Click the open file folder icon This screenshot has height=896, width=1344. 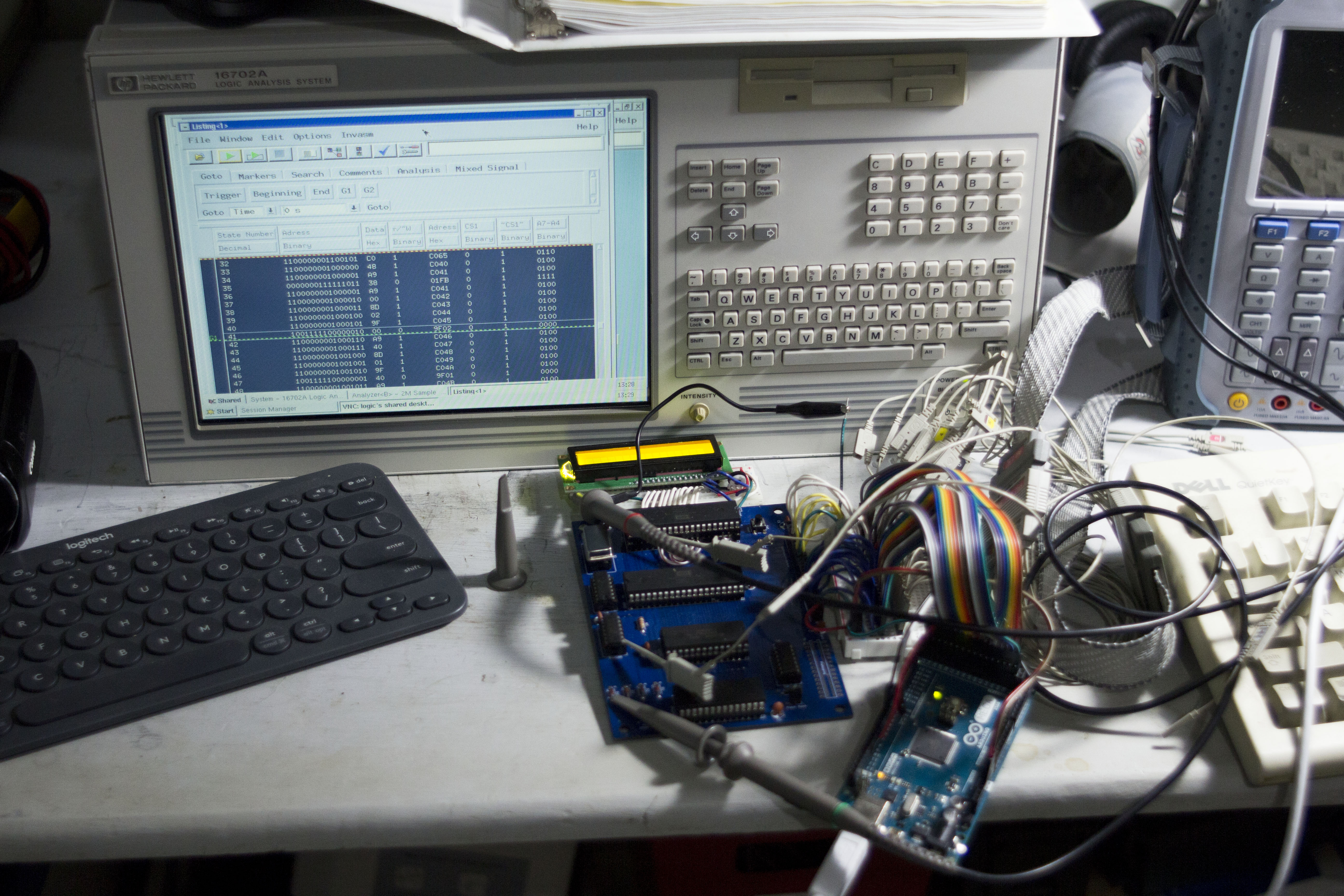(x=200, y=157)
